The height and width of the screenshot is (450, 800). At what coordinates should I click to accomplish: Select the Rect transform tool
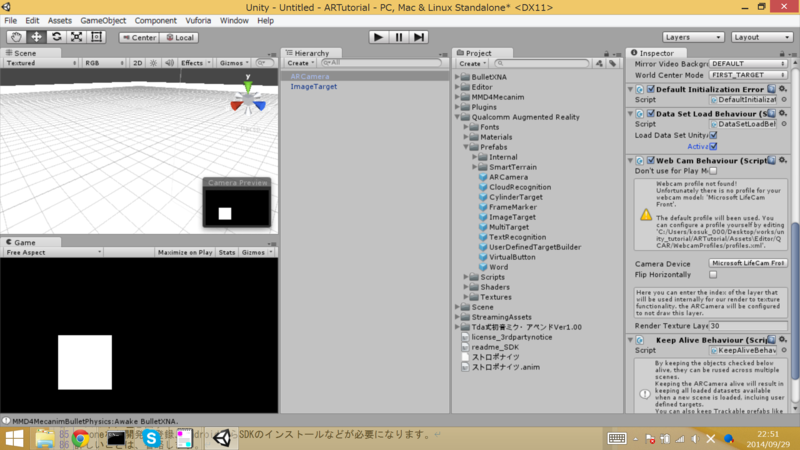96,37
